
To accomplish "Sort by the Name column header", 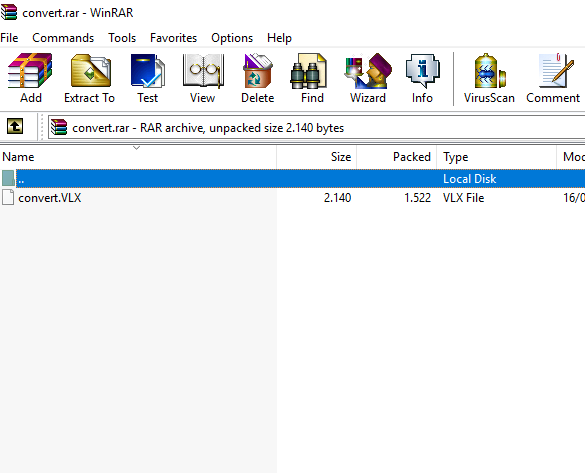I will point(138,157).
